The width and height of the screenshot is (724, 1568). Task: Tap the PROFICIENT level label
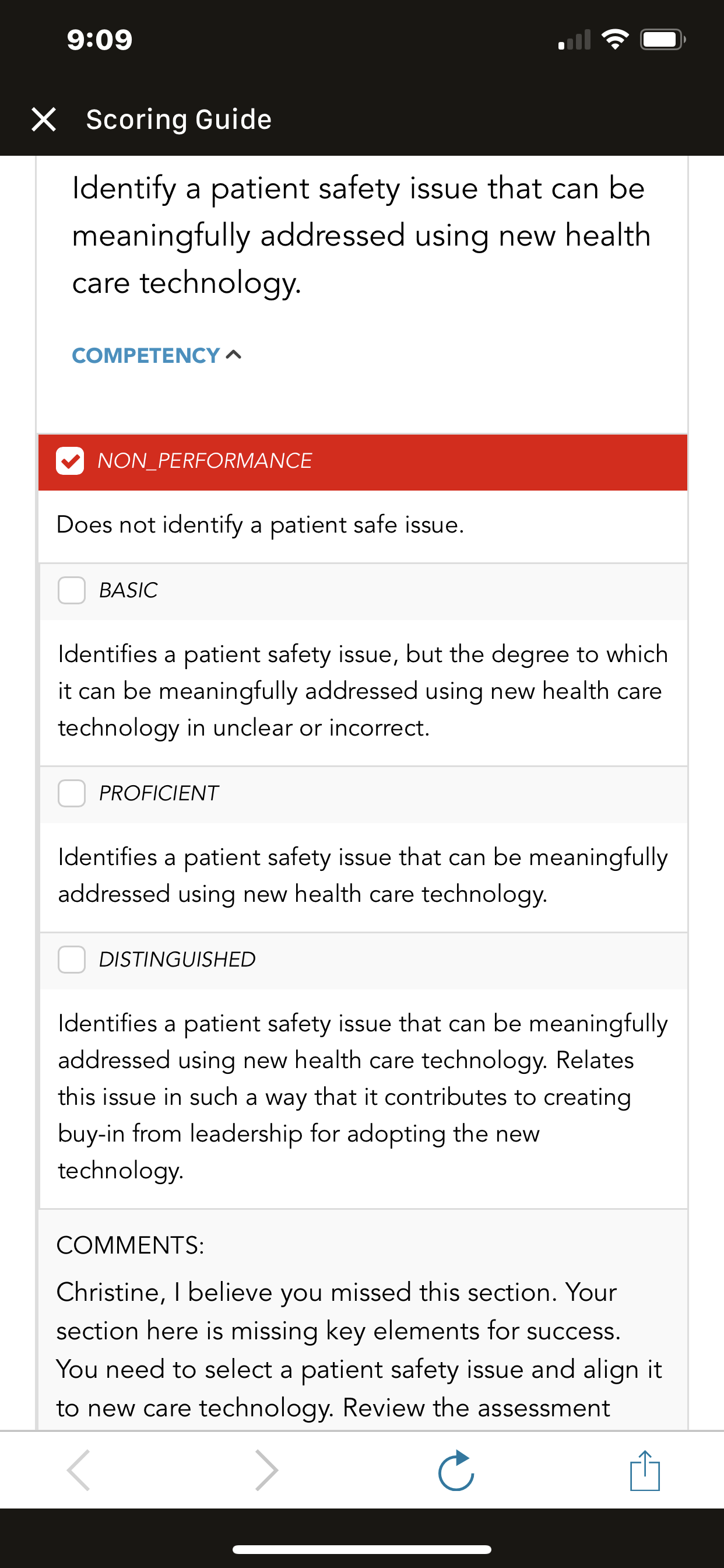coord(158,793)
